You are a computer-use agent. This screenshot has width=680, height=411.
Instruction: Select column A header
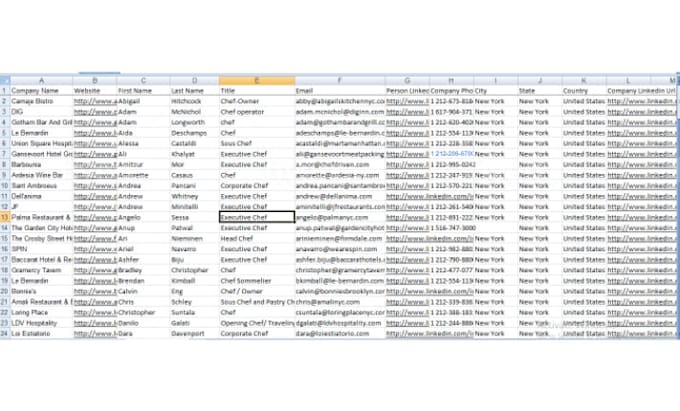click(42, 81)
